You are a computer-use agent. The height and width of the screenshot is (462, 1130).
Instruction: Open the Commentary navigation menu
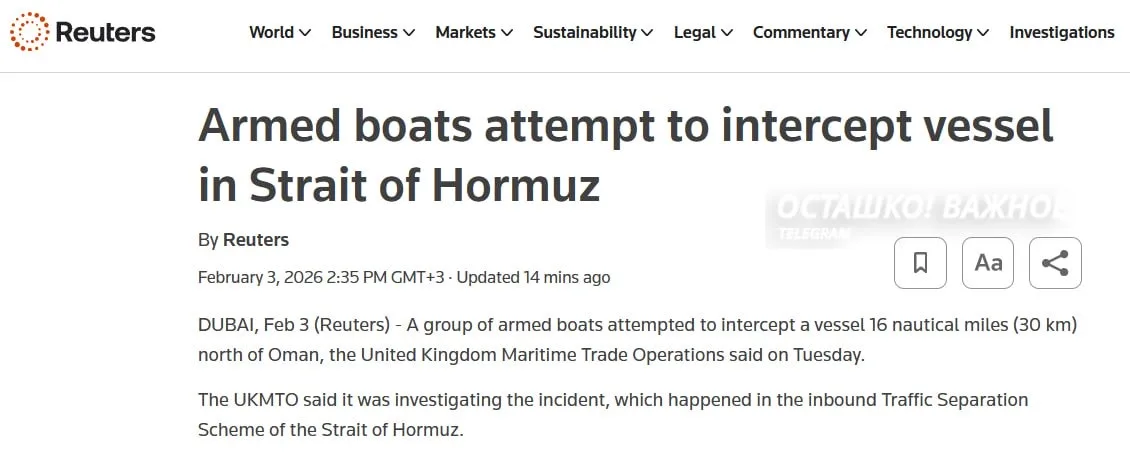click(809, 32)
